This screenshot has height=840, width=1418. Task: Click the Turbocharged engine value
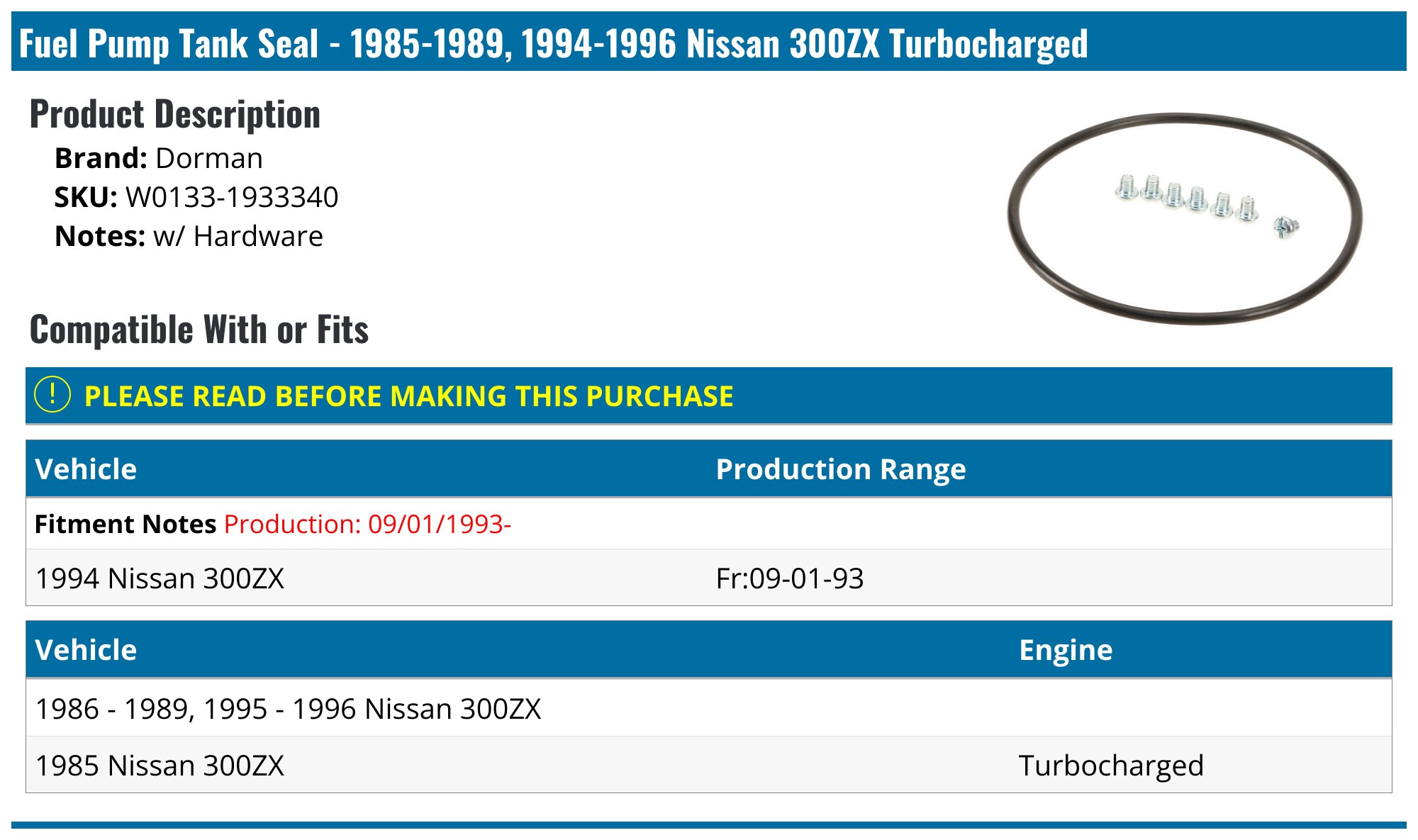point(1110,766)
